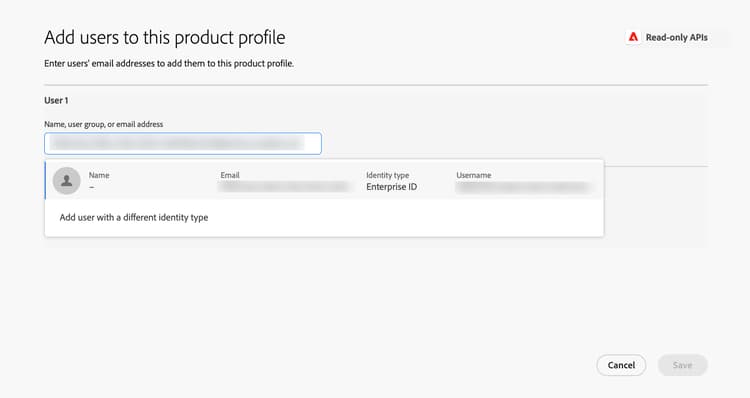The width and height of the screenshot is (750, 398).
Task: Choose Add user with a different identity type
Action: (x=134, y=217)
